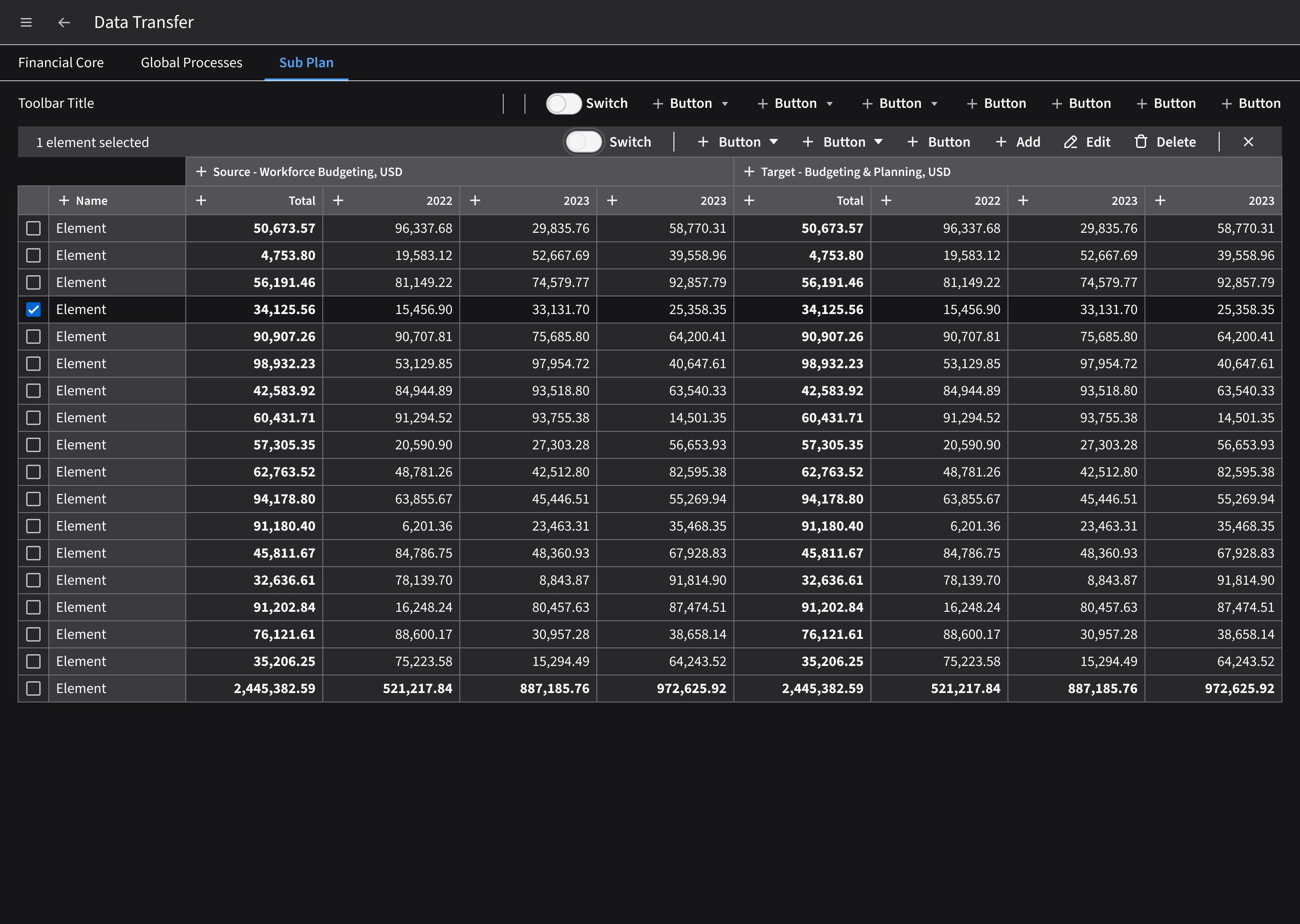Image resolution: width=1300 pixels, height=924 pixels.
Task: Switch to the Global Processes tab
Action: pyautogui.click(x=192, y=63)
